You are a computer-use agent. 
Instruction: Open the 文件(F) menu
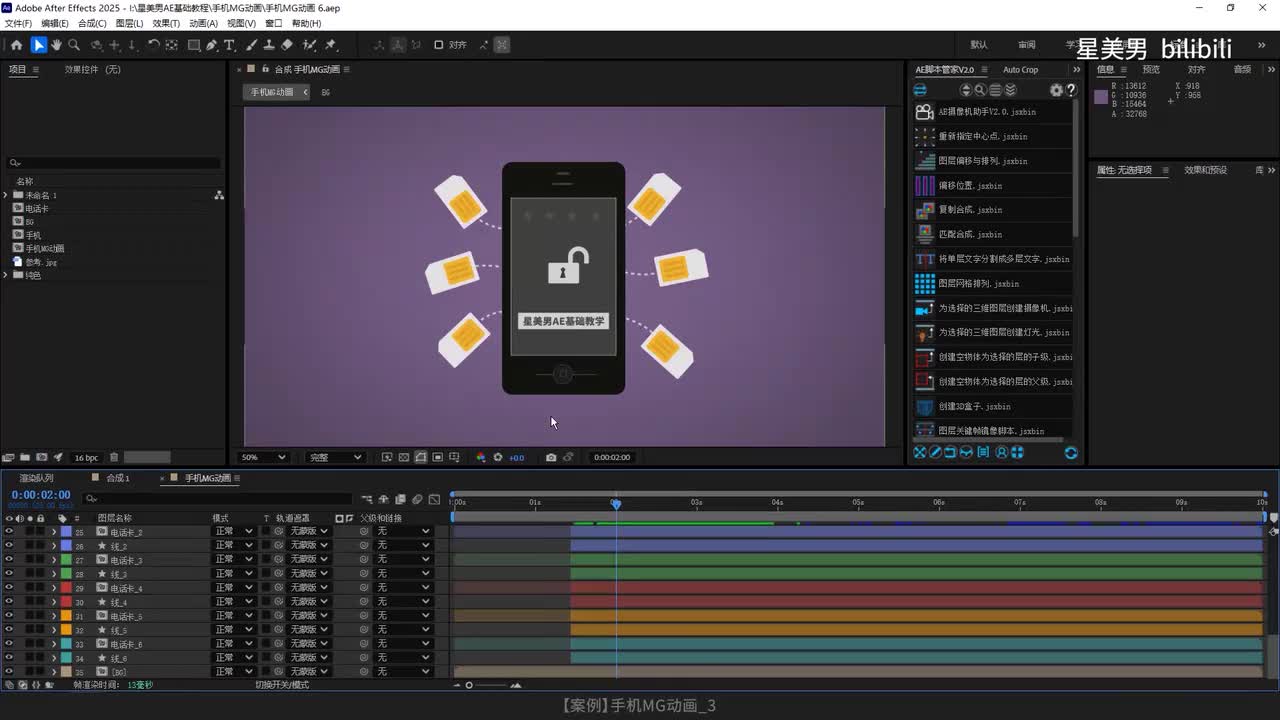click(18, 23)
